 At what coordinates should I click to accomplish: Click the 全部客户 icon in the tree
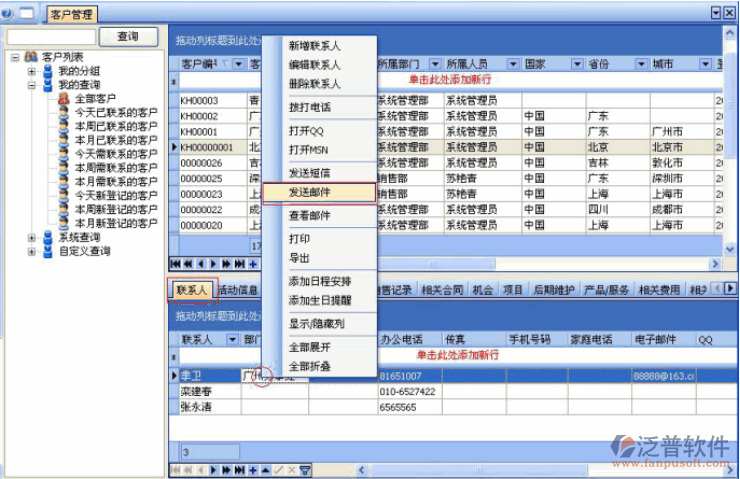click(63, 100)
